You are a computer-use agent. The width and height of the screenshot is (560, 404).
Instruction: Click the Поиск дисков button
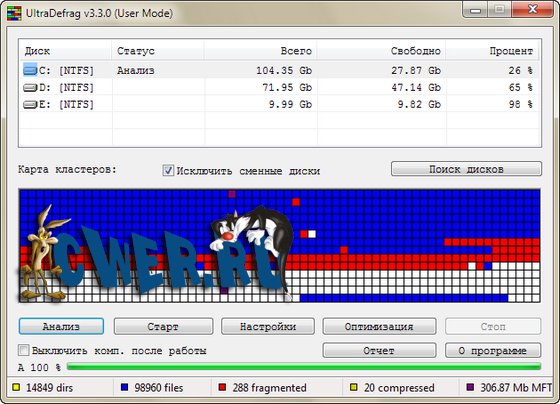pos(466,169)
